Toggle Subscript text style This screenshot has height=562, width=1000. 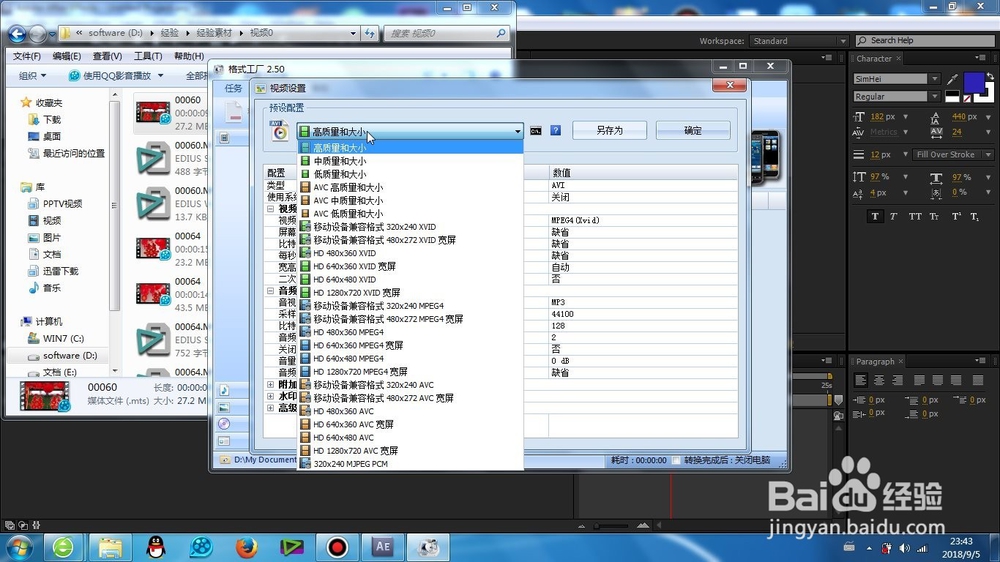974,216
